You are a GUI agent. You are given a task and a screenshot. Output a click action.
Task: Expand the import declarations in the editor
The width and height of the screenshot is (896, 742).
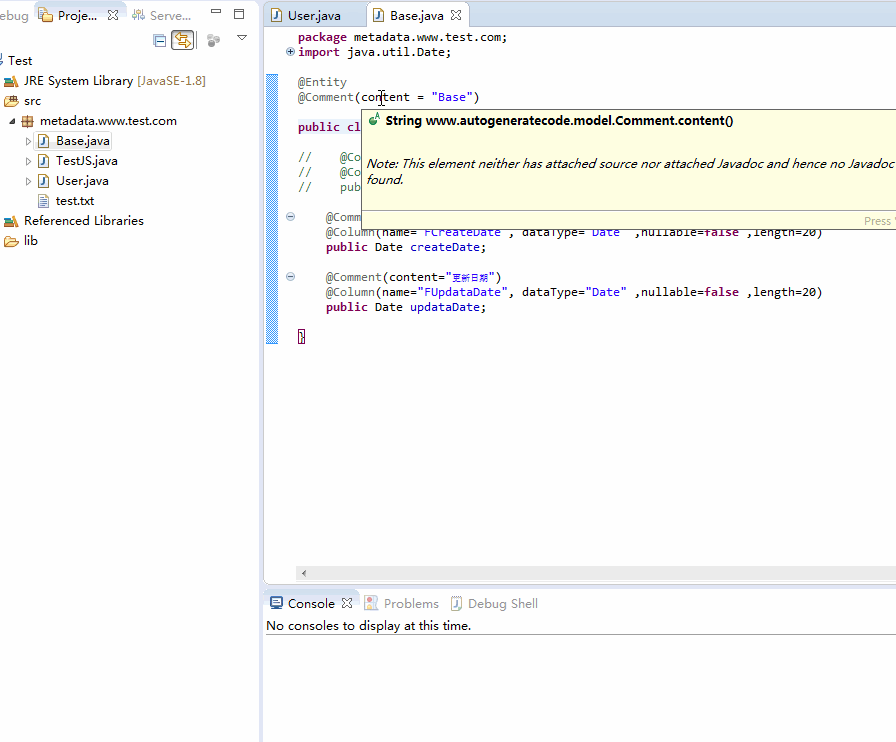(289, 51)
